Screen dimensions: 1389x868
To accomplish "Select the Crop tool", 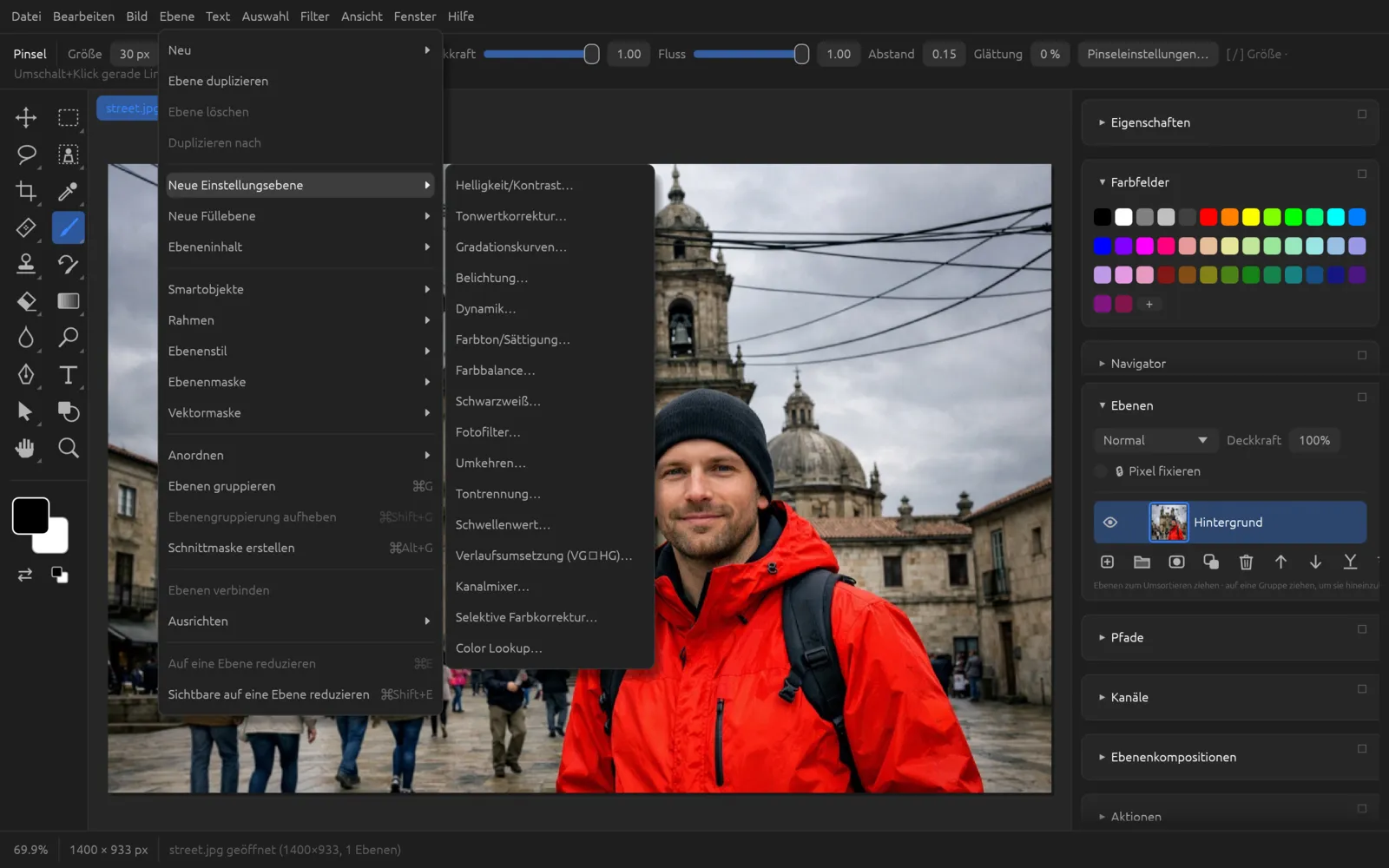I will 26,191.
